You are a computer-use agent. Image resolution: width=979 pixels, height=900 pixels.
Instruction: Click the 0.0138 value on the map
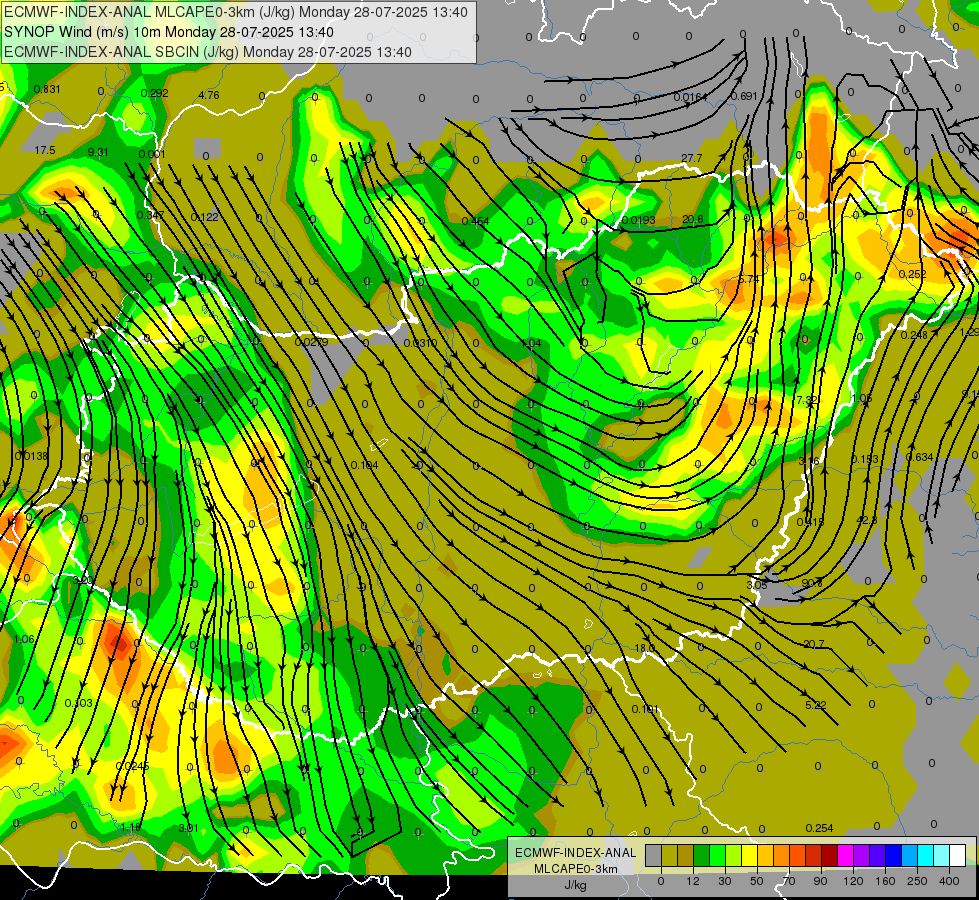(x=31, y=456)
